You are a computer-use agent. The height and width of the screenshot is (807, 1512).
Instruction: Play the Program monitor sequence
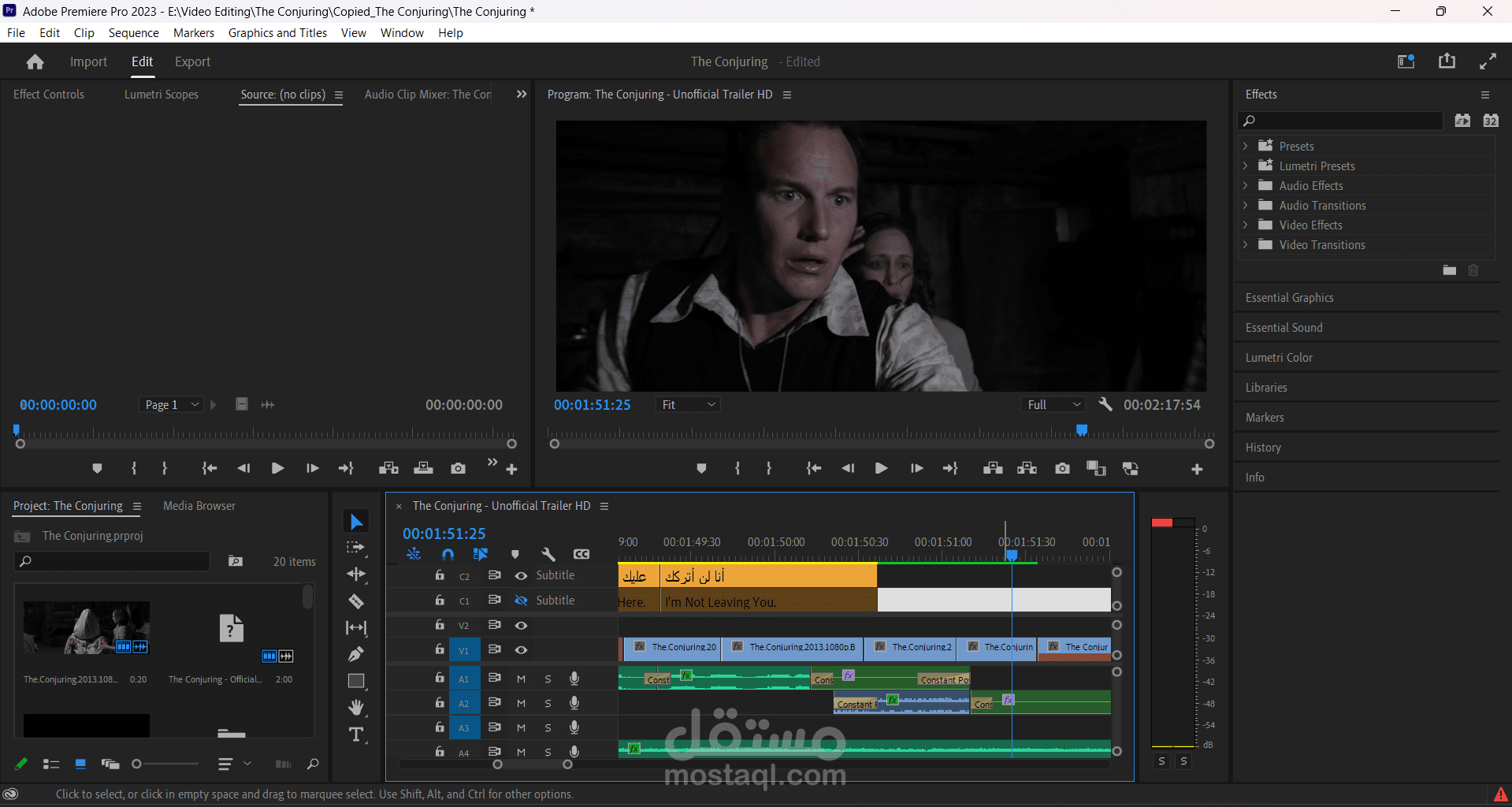[881, 468]
